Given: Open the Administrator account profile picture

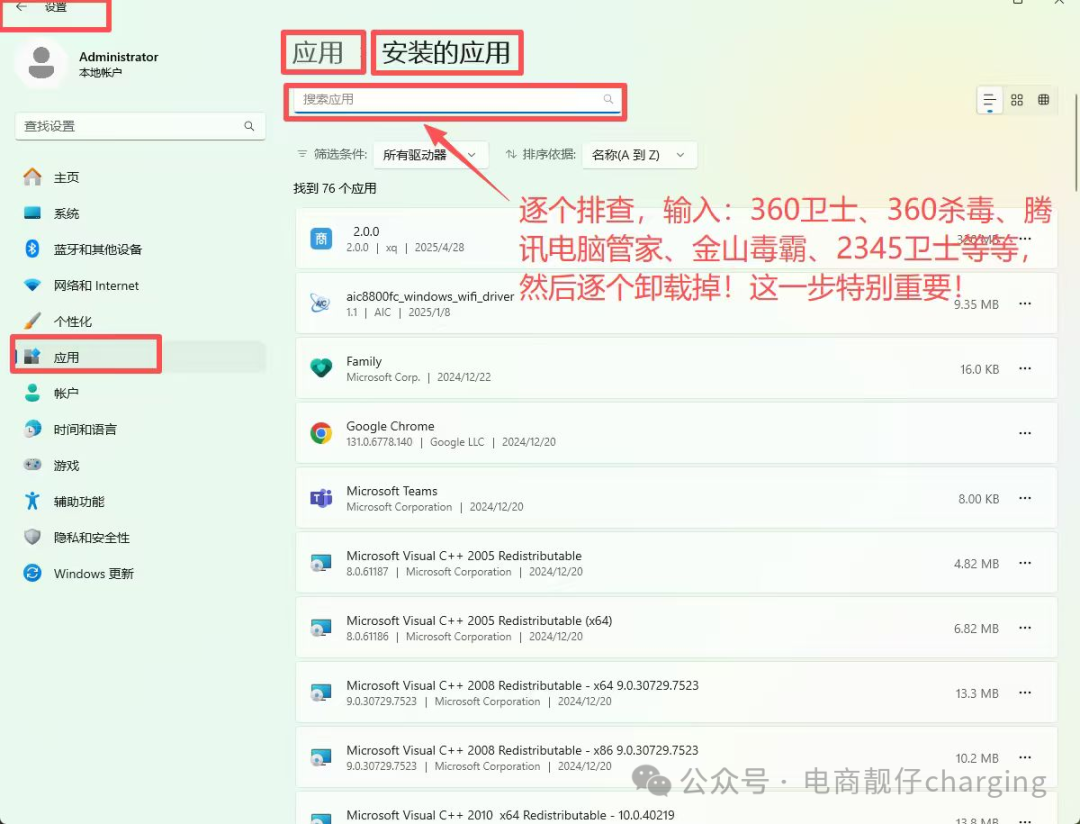Looking at the screenshot, I should click(x=41, y=63).
